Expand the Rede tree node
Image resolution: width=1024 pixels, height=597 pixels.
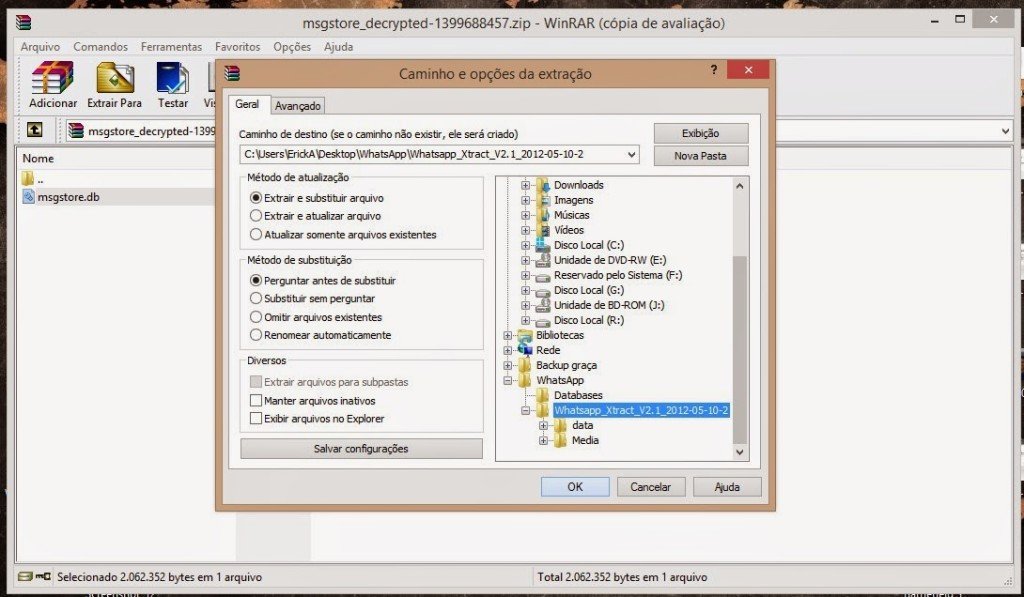(507, 350)
